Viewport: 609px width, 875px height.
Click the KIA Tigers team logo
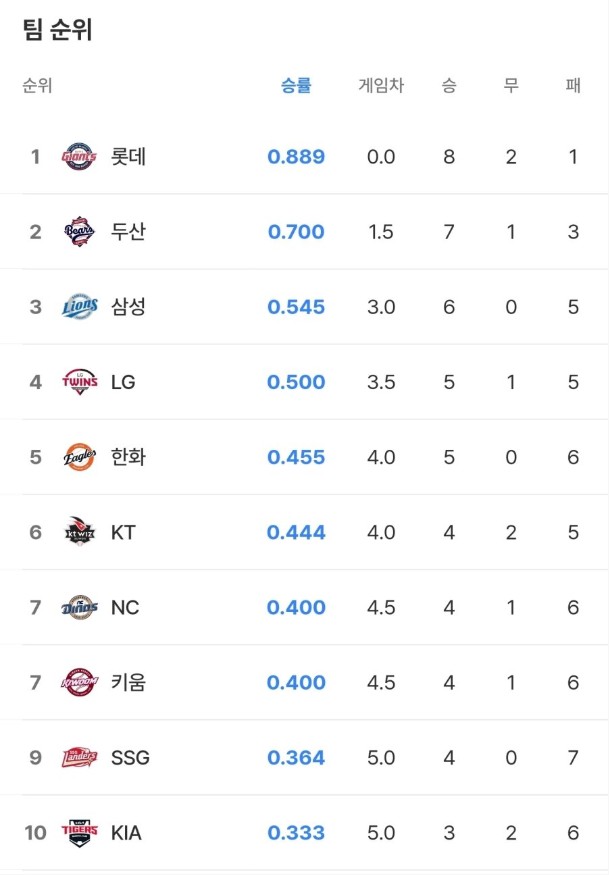[x=79, y=832]
